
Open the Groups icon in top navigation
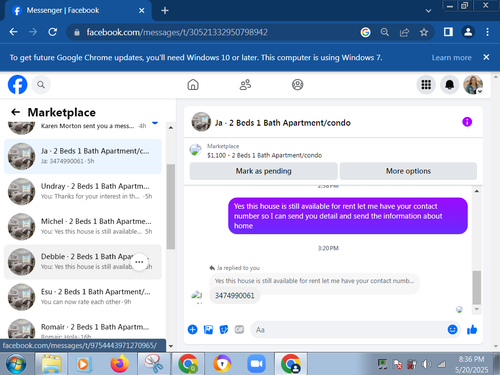pyautogui.click(x=297, y=85)
